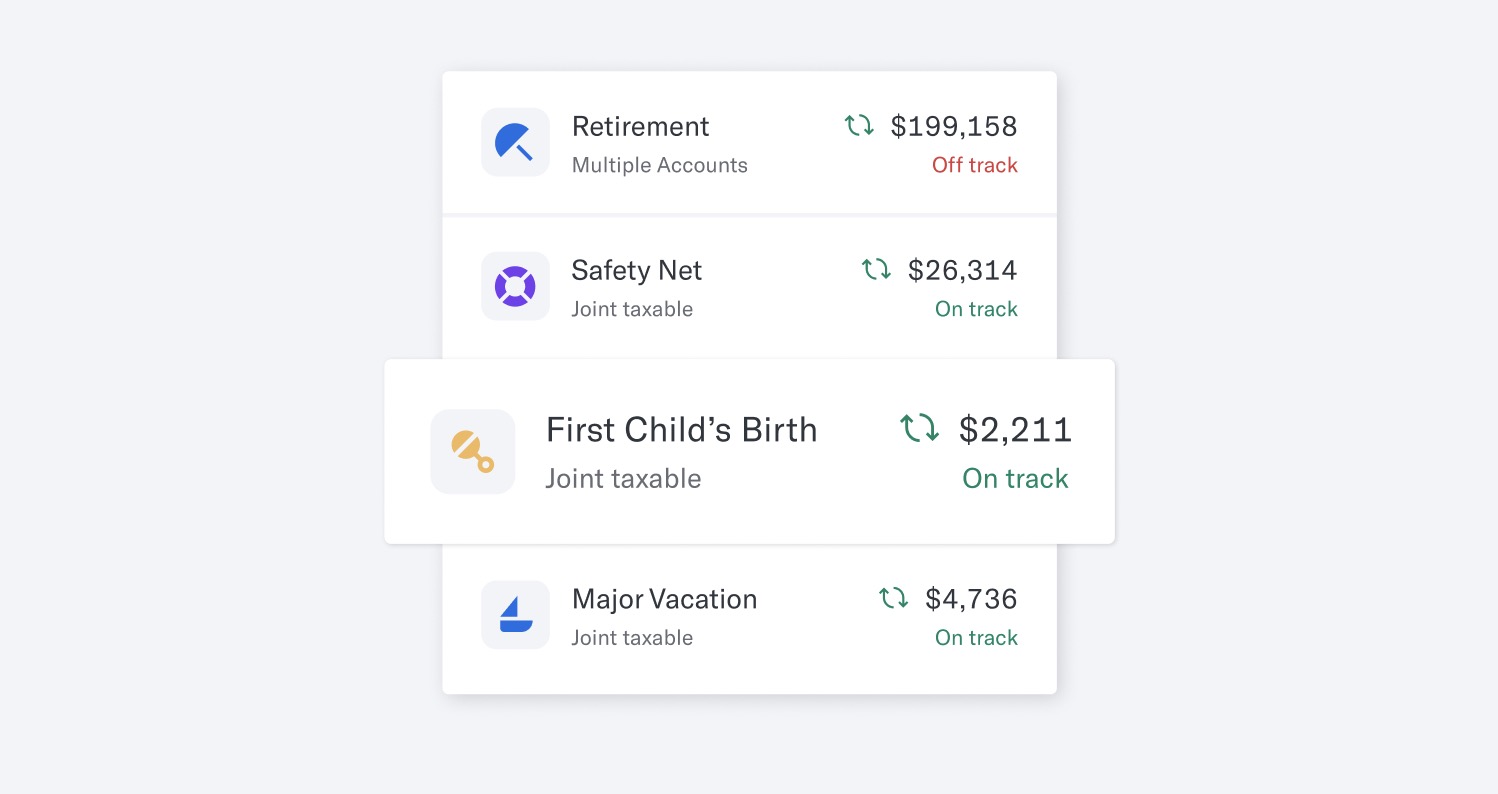Viewport: 1498px width, 794px height.
Task: Click the auto-deposit arrows beside $199,158
Action: pyautogui.click(x=859, y=126)
